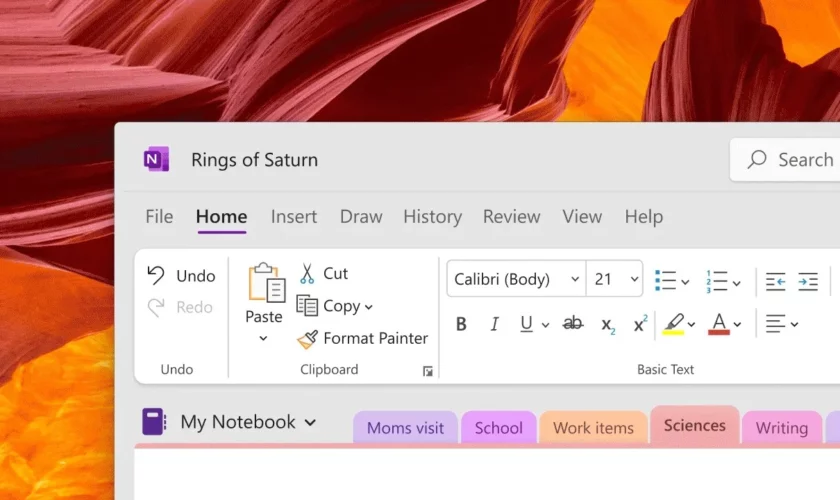Toggle italic formatting
The image size is (840, 500).
(494, 324)
